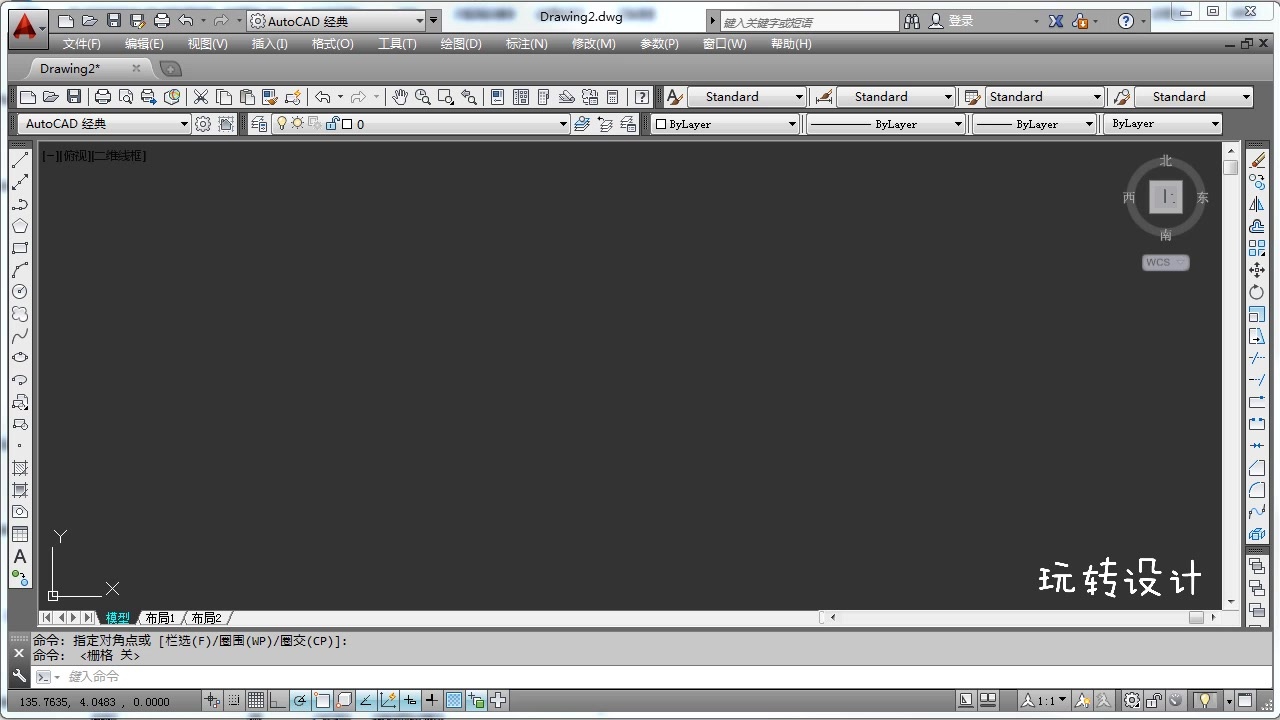Open the Hatch tool
This screenshot has height=720, width=1280.
pos(20,468)
